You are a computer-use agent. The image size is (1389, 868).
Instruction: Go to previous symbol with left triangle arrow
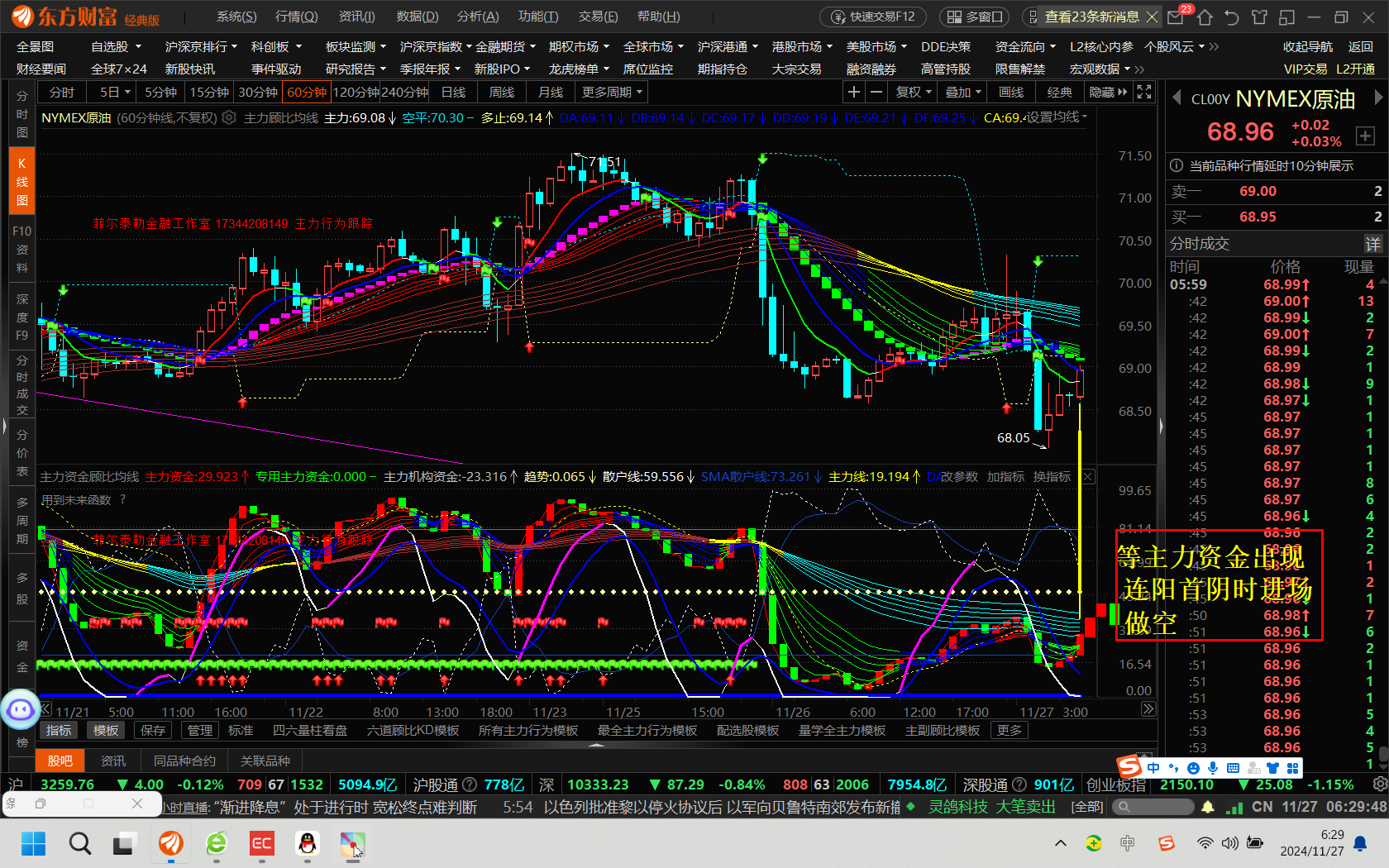coord(1177,98)
